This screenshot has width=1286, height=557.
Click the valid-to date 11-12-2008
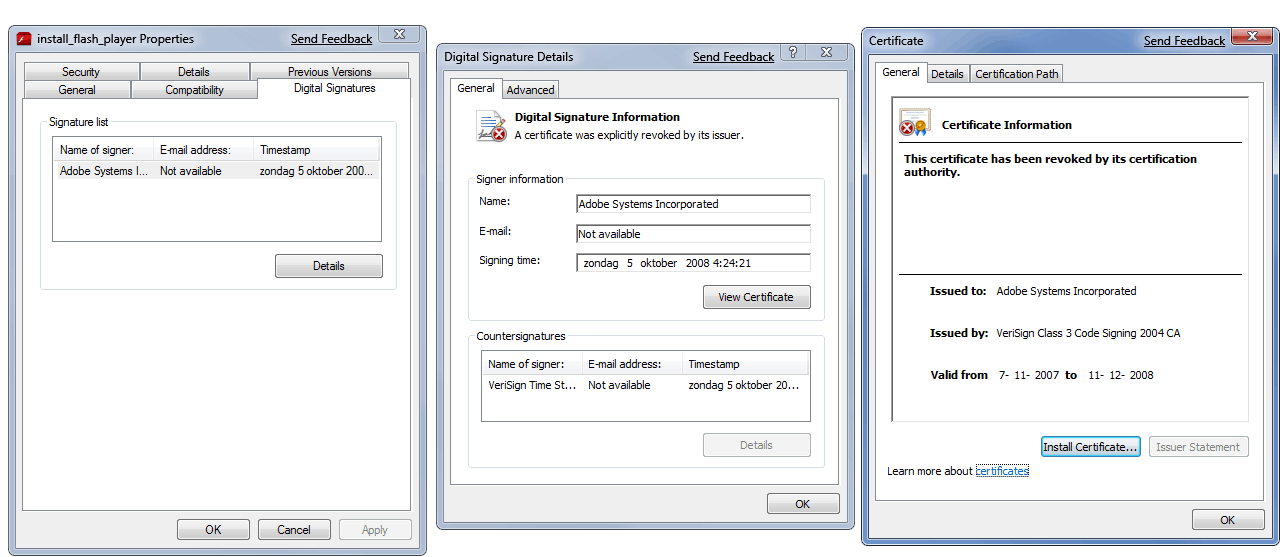tap(1119, 375)
